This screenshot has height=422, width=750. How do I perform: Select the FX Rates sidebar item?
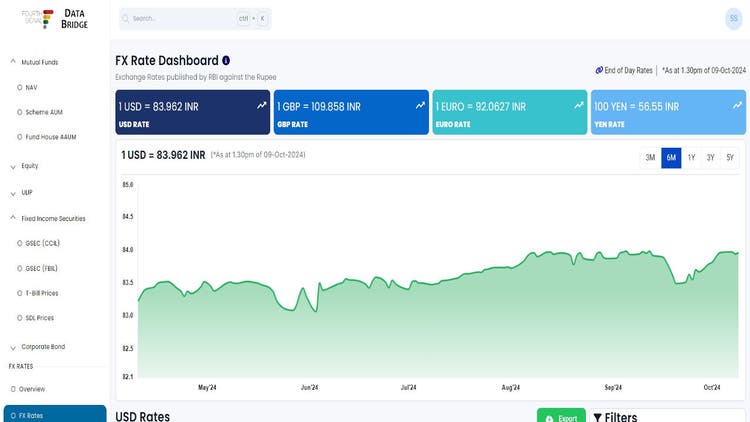tap(55, 414)
